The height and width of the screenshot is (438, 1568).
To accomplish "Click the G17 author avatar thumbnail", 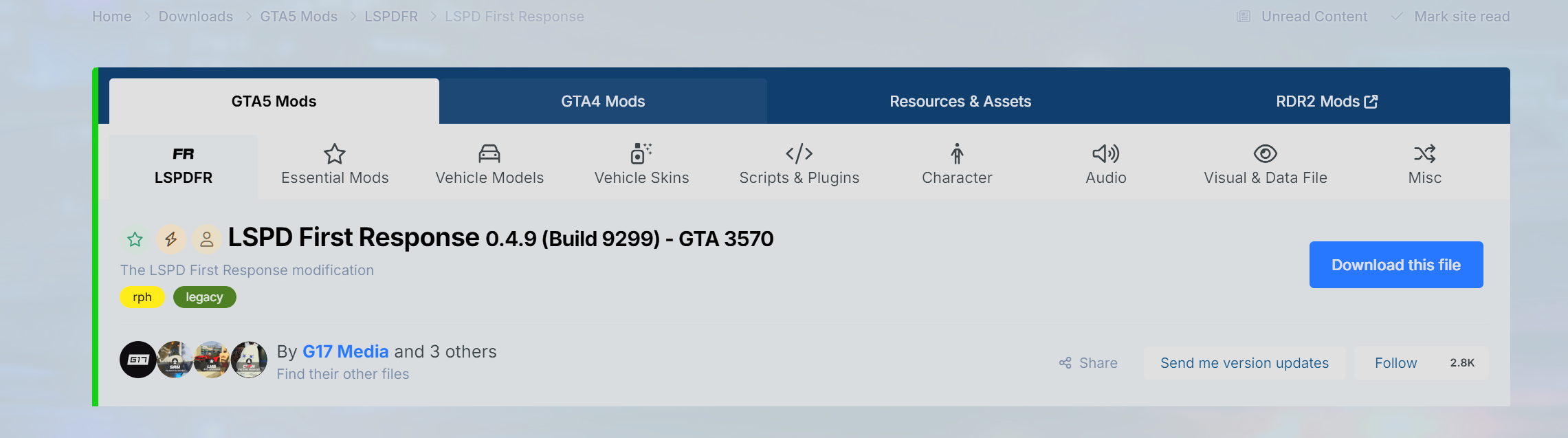I will coord(137,360).
